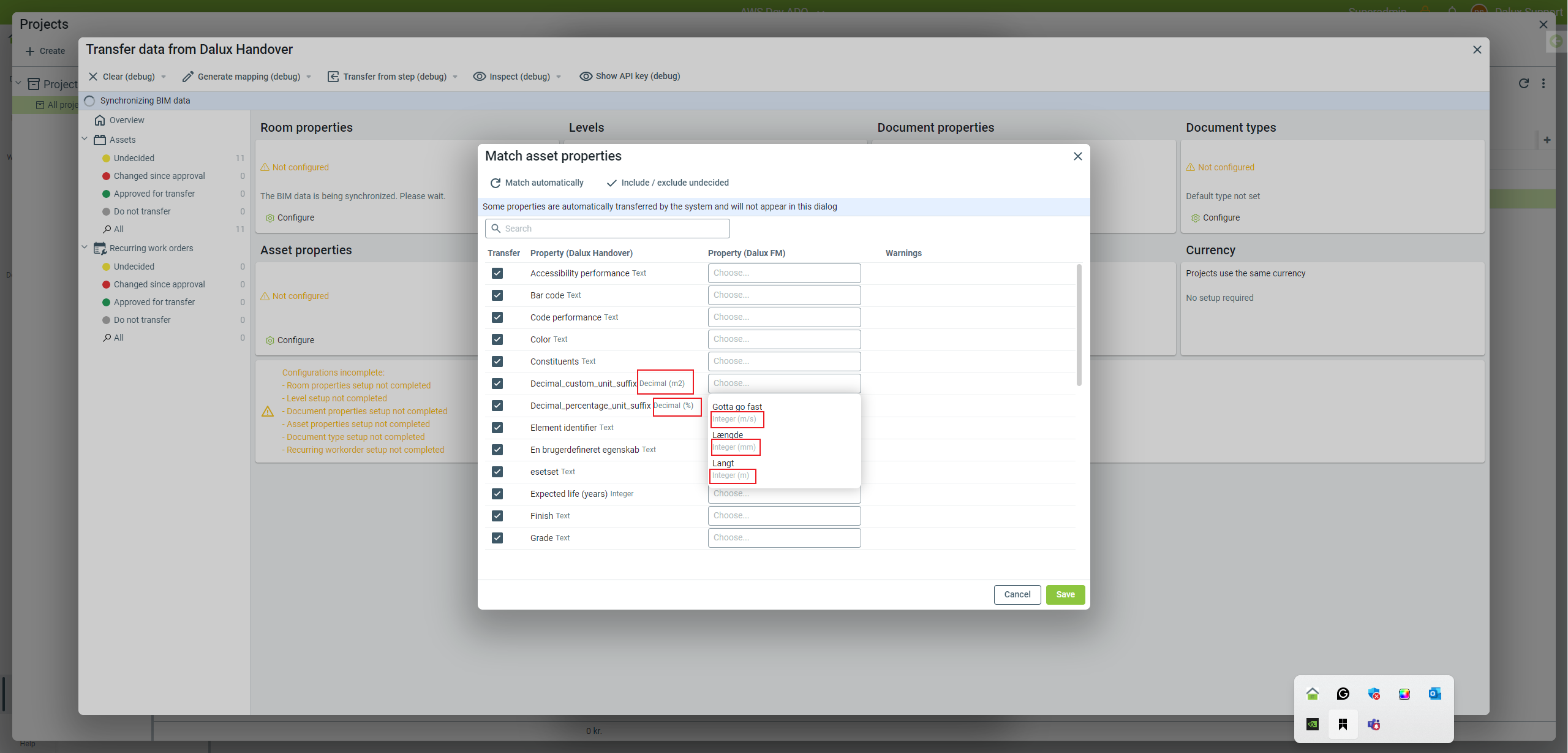The width and height of the screenshot is (1568, 753).
Task: Click the Clear (debug) X icon
Action: [93, 77]
